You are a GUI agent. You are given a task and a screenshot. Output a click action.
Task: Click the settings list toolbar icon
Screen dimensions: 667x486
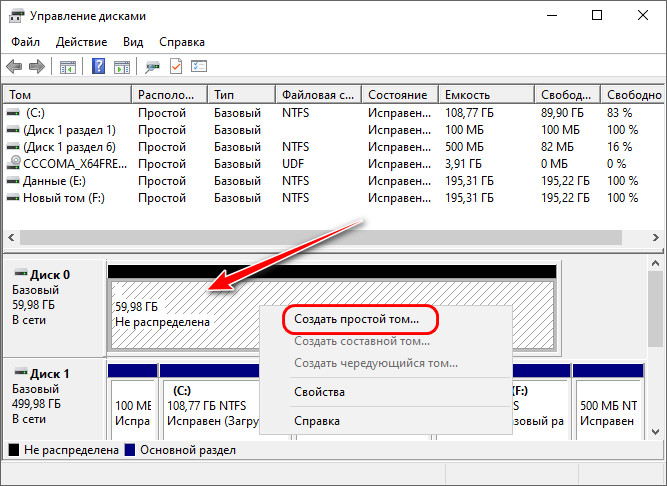[199, 66]
